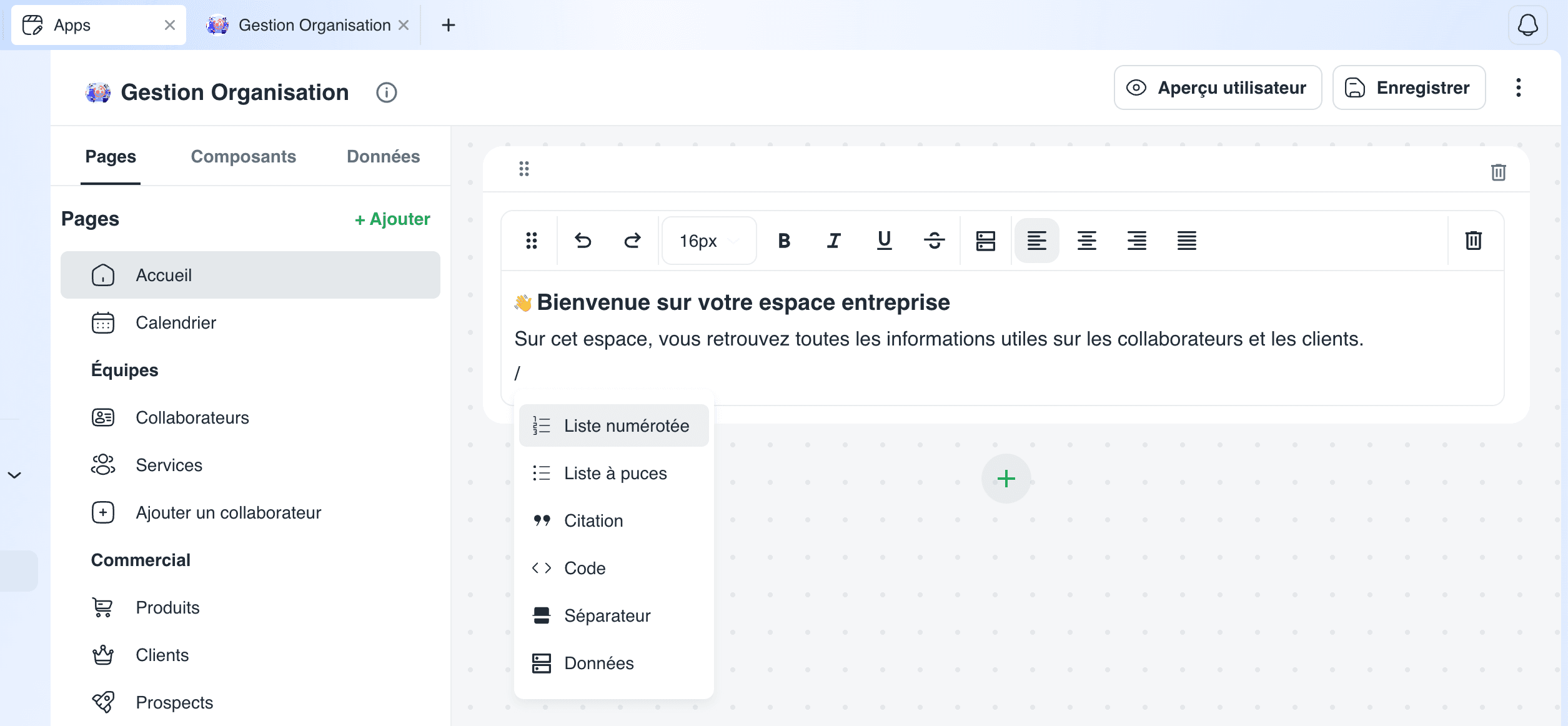This screenshot has width=1568, height=726.
Task: Select the Pages tab
Action: pyautogui.click(x=111, y=156)
